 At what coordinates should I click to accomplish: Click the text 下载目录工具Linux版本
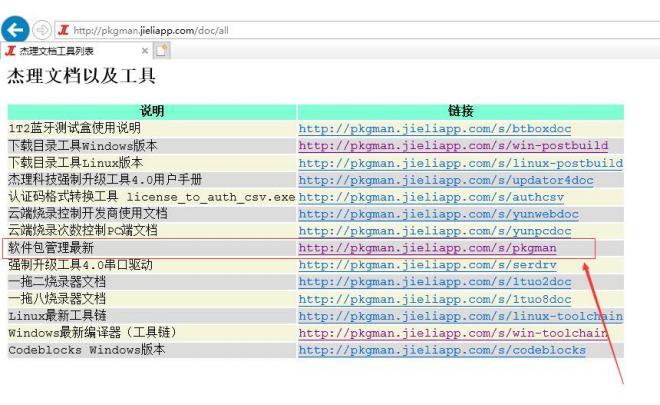pyautogui.click(x=76, y=163)
